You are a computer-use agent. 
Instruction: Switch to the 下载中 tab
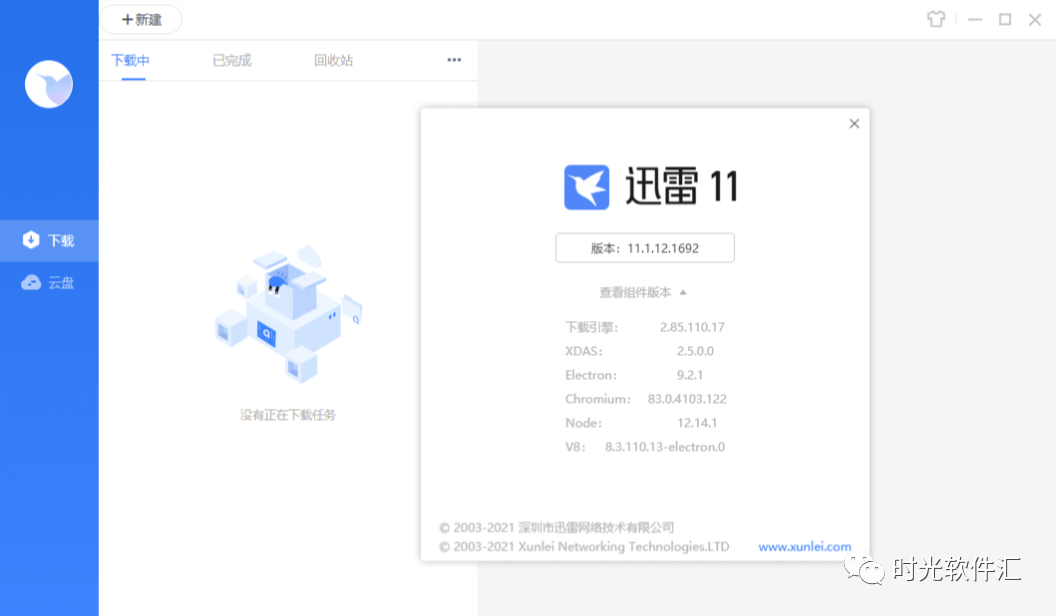coord(131,61)
